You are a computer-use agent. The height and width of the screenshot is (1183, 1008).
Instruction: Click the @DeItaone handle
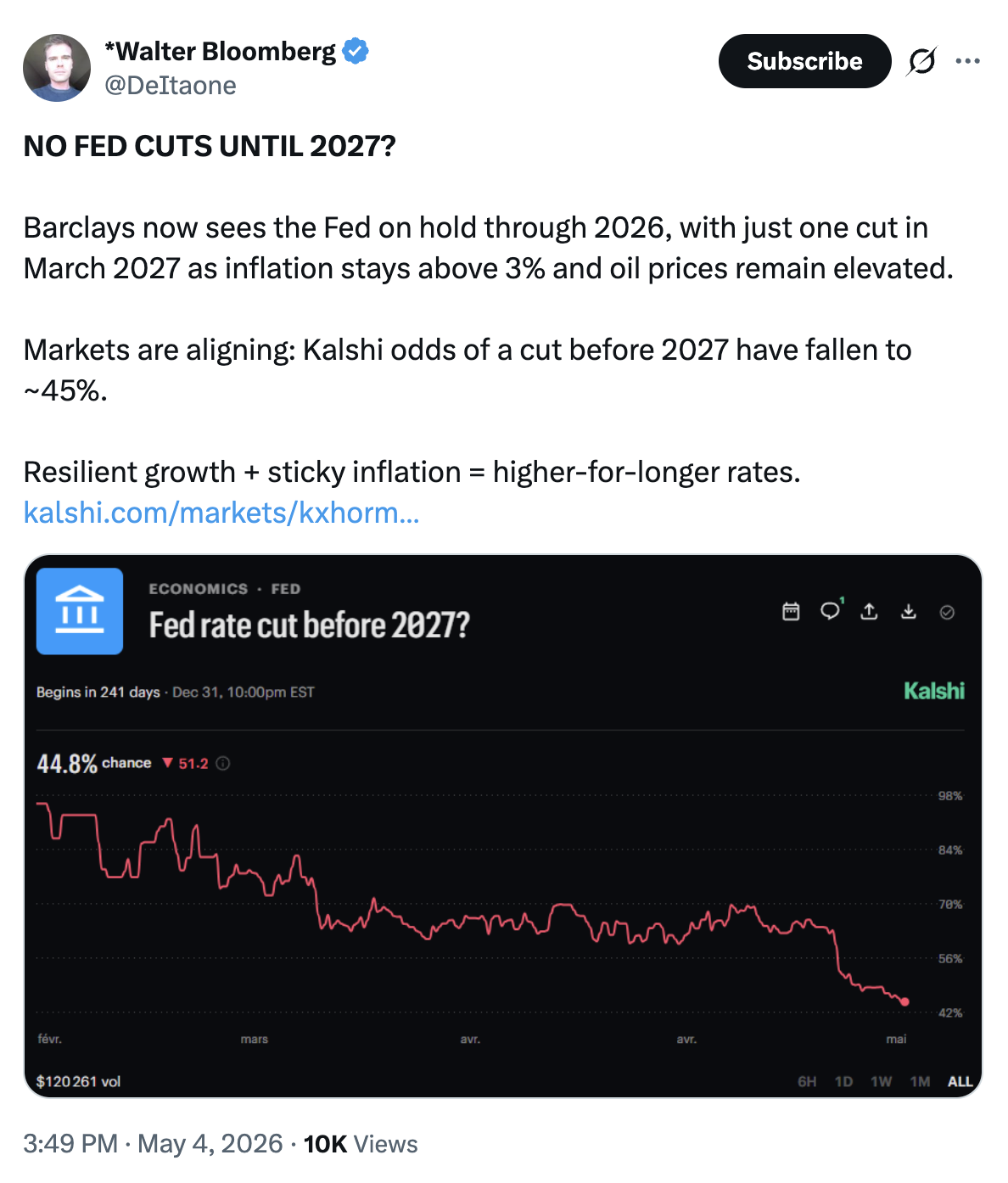click(x=170, y=85)
